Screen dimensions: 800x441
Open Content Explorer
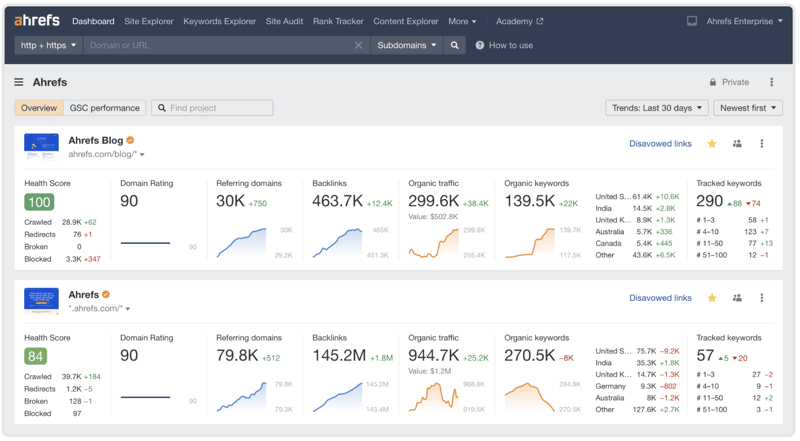click(x=406, y=21)
